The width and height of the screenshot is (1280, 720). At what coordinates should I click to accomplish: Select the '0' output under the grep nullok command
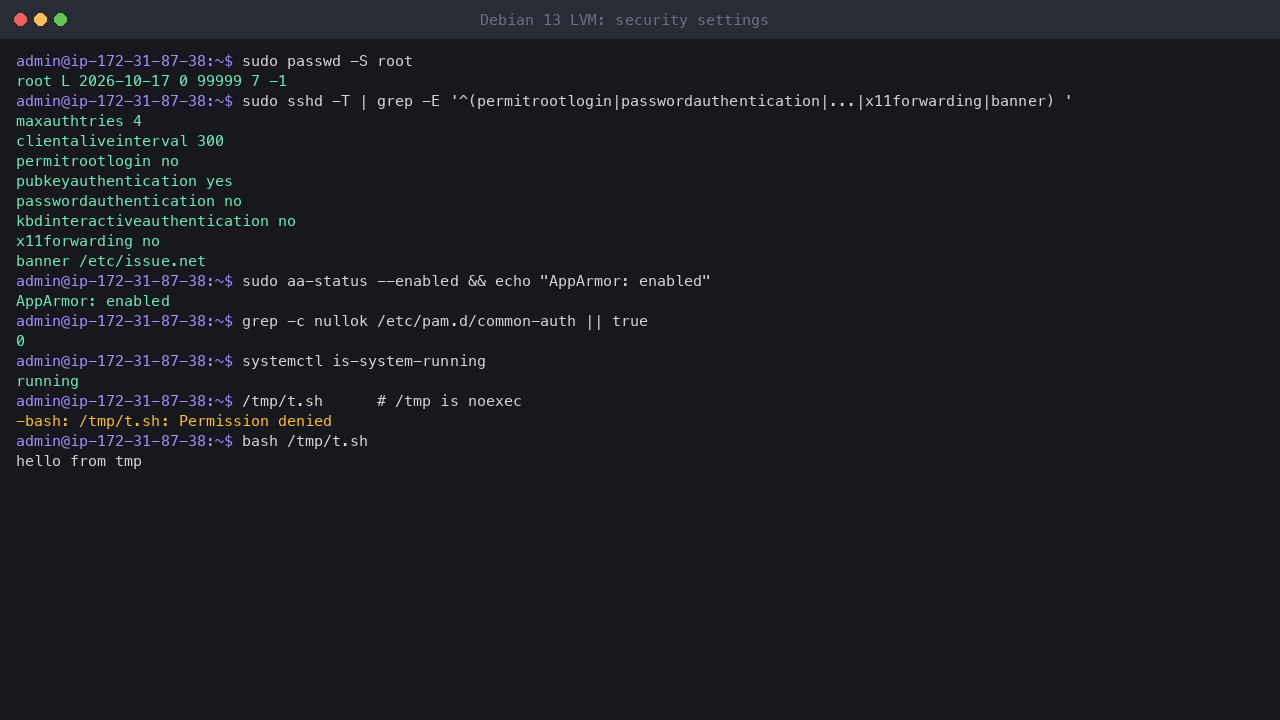(20, 341)
